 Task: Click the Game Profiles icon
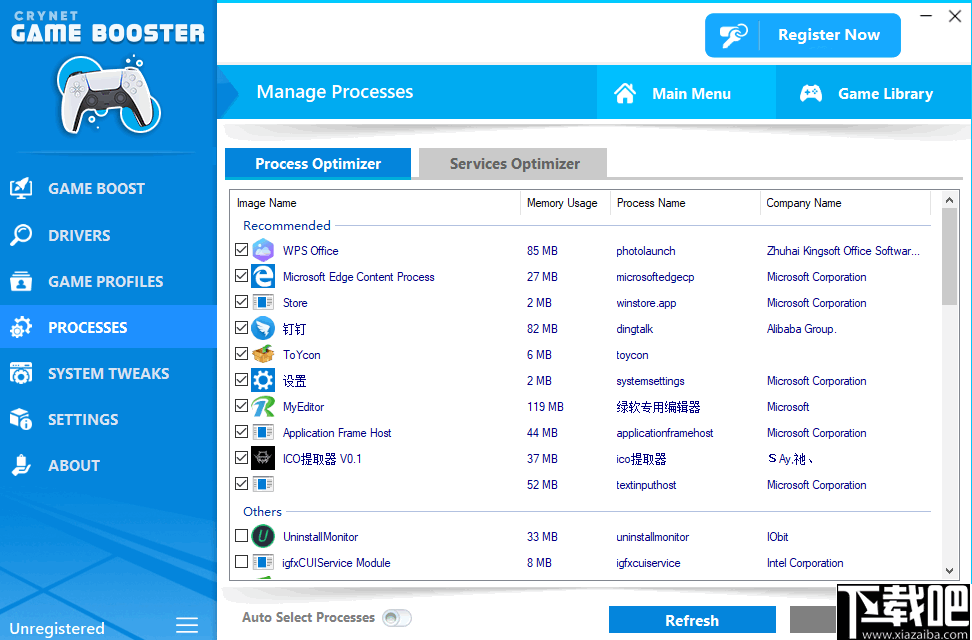[x=21, y=281]
